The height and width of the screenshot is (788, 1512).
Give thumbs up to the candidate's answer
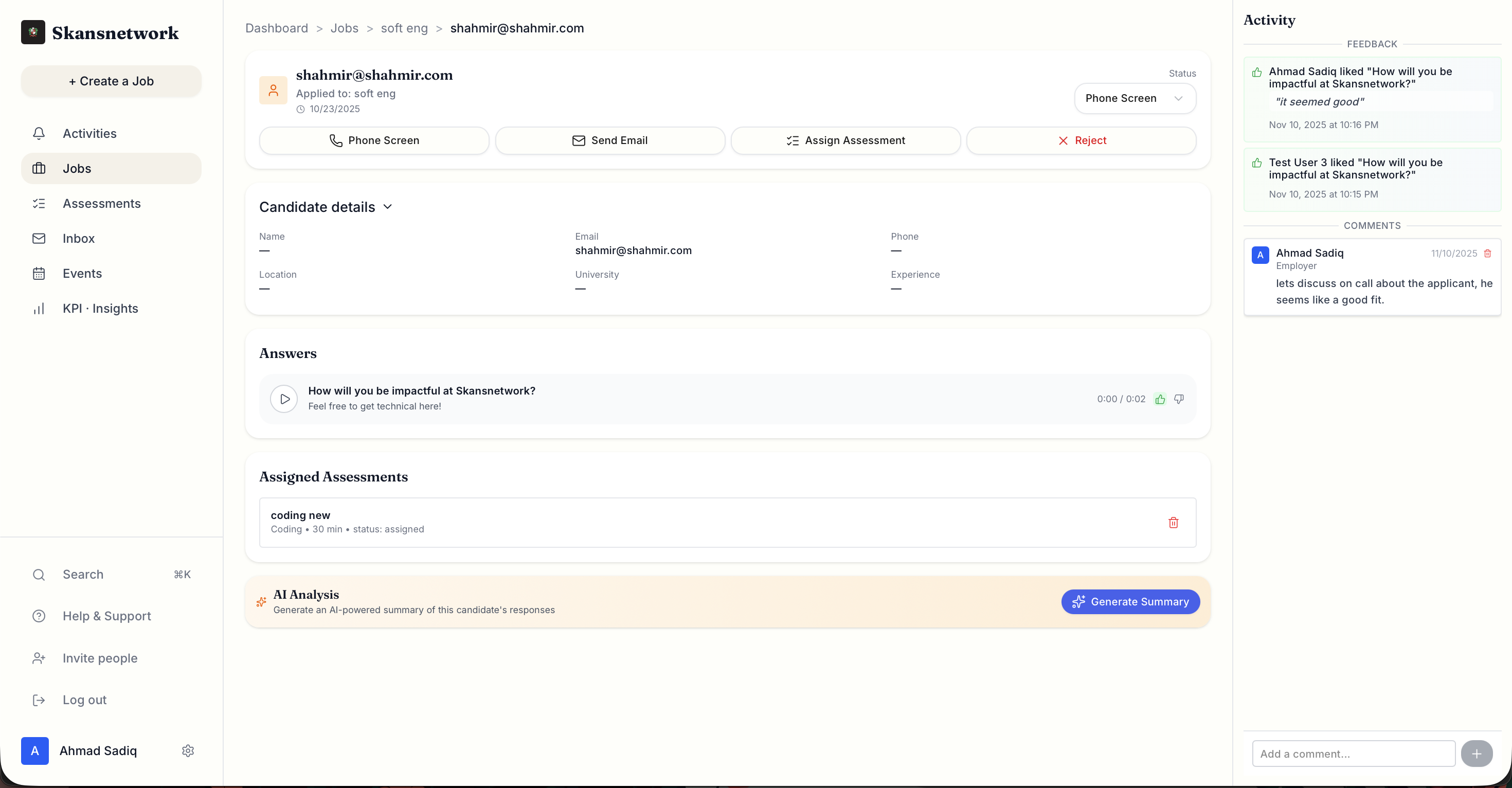point(1160,399)
